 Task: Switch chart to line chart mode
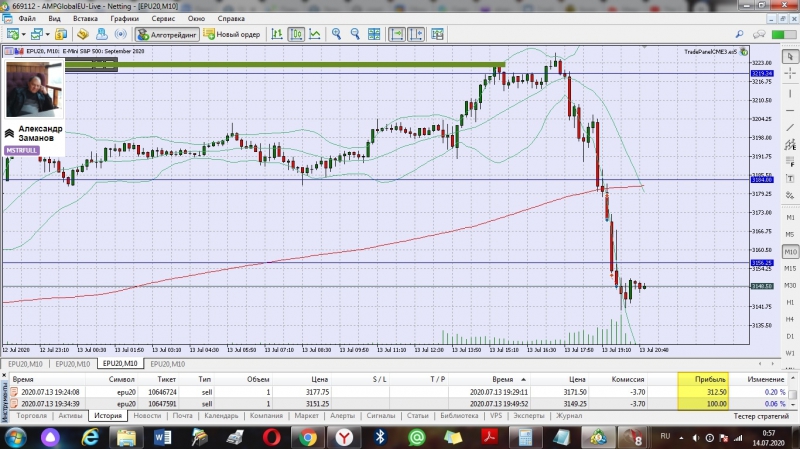tap(315, 34)
